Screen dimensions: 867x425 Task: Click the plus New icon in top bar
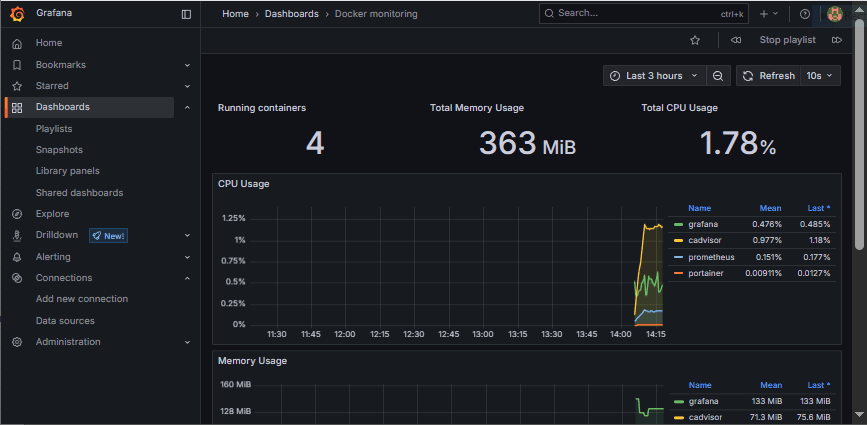(764, 14)
